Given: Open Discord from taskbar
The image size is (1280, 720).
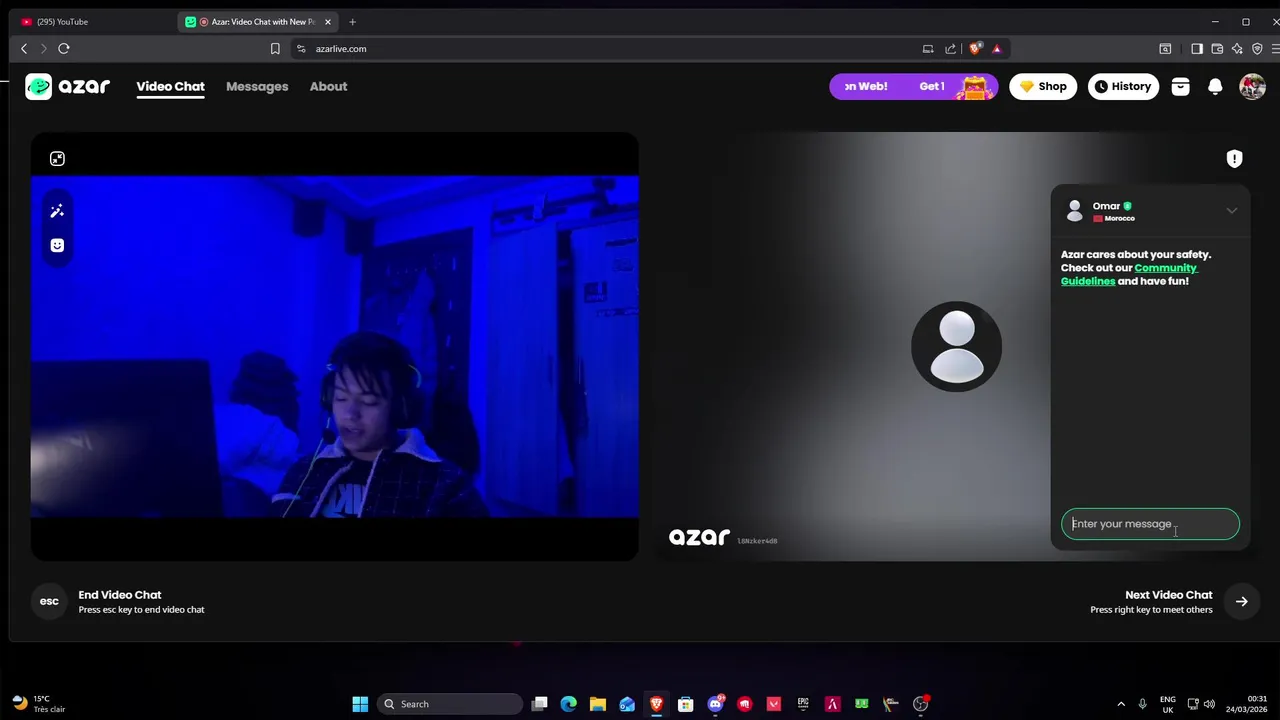Looking at the screenshot, I should (x=715, y=704).
